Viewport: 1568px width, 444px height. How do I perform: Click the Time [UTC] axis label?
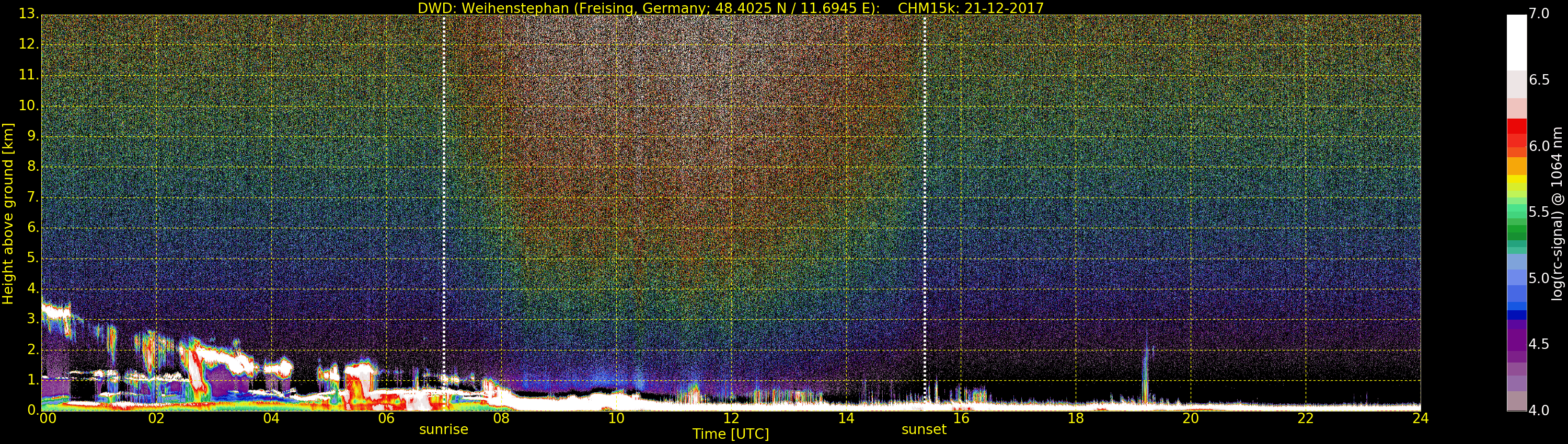[x=731, y=434]
